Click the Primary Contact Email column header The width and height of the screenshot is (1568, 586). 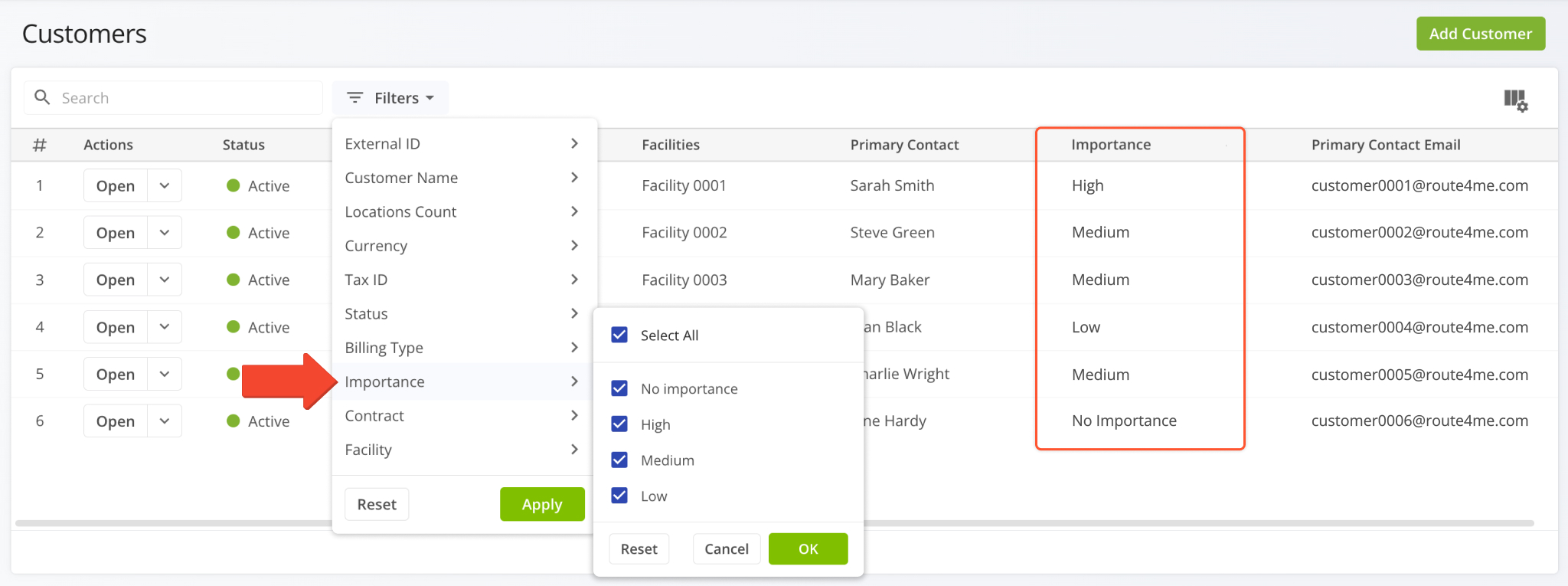pyautogui.click(x=1386, y=145)
